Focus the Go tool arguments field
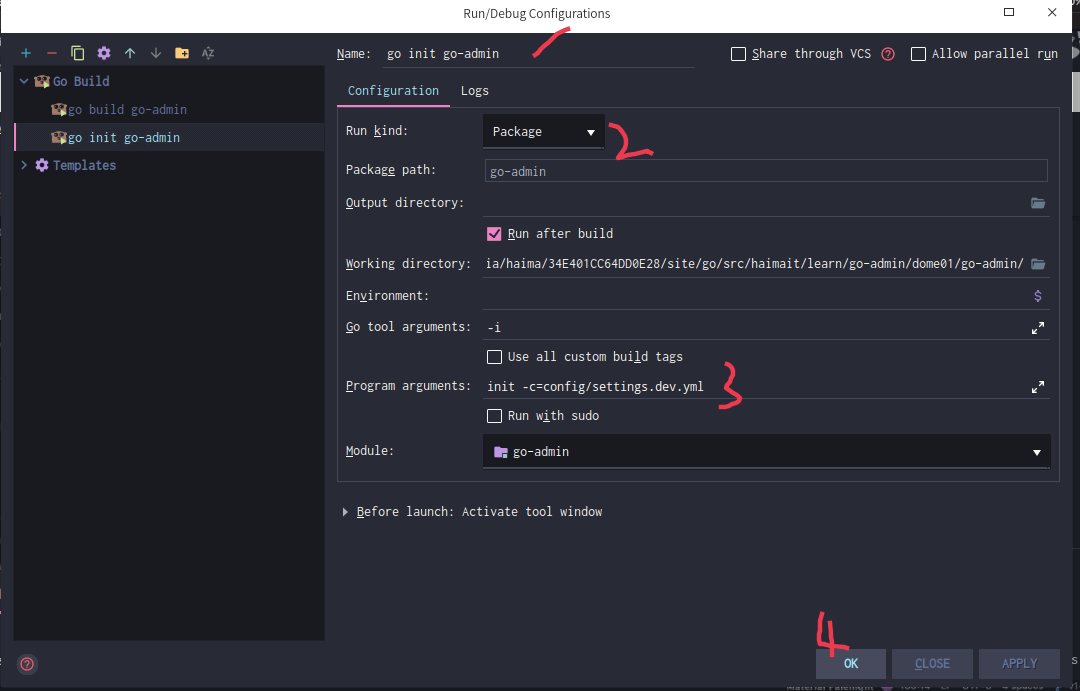The image size is (1080, 691). (x=756, y=328)
